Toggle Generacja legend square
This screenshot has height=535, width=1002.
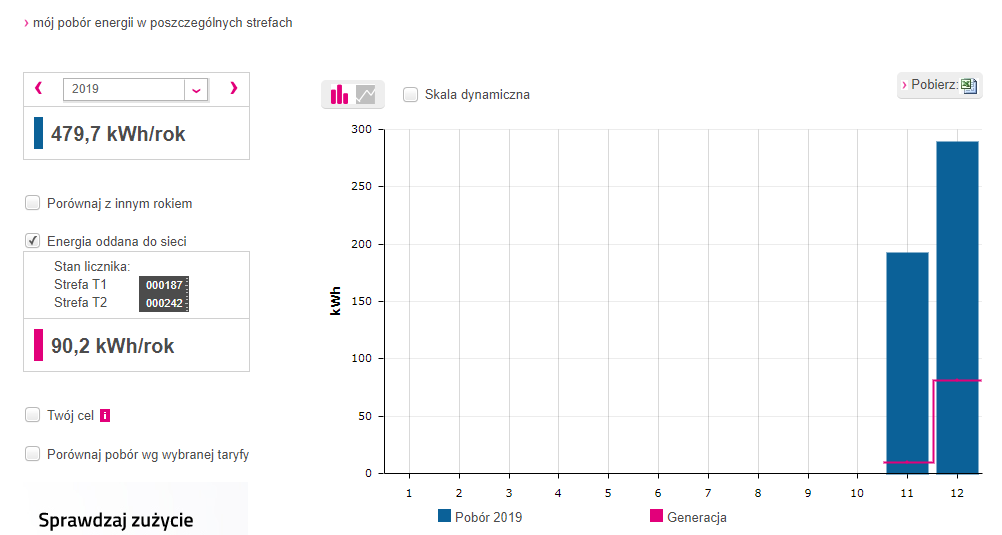[656, 516]
